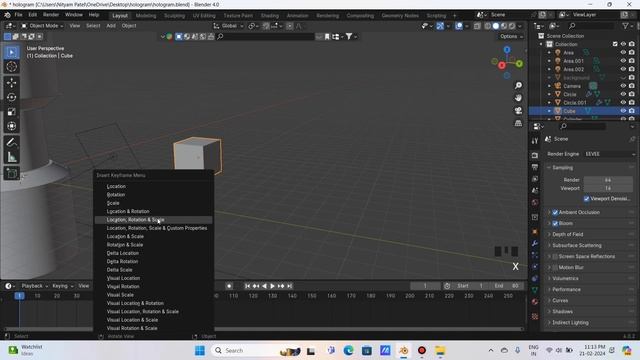Open Keying menu in timeline

pos(62,286)
